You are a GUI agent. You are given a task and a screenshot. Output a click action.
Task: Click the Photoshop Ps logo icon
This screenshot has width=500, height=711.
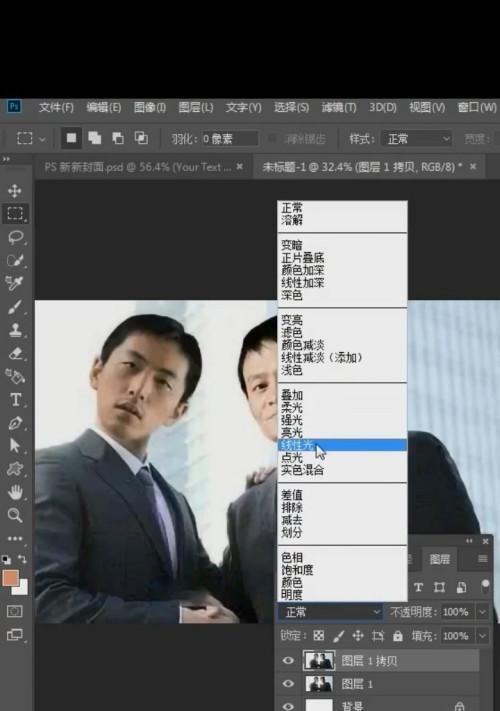point(14,107)
